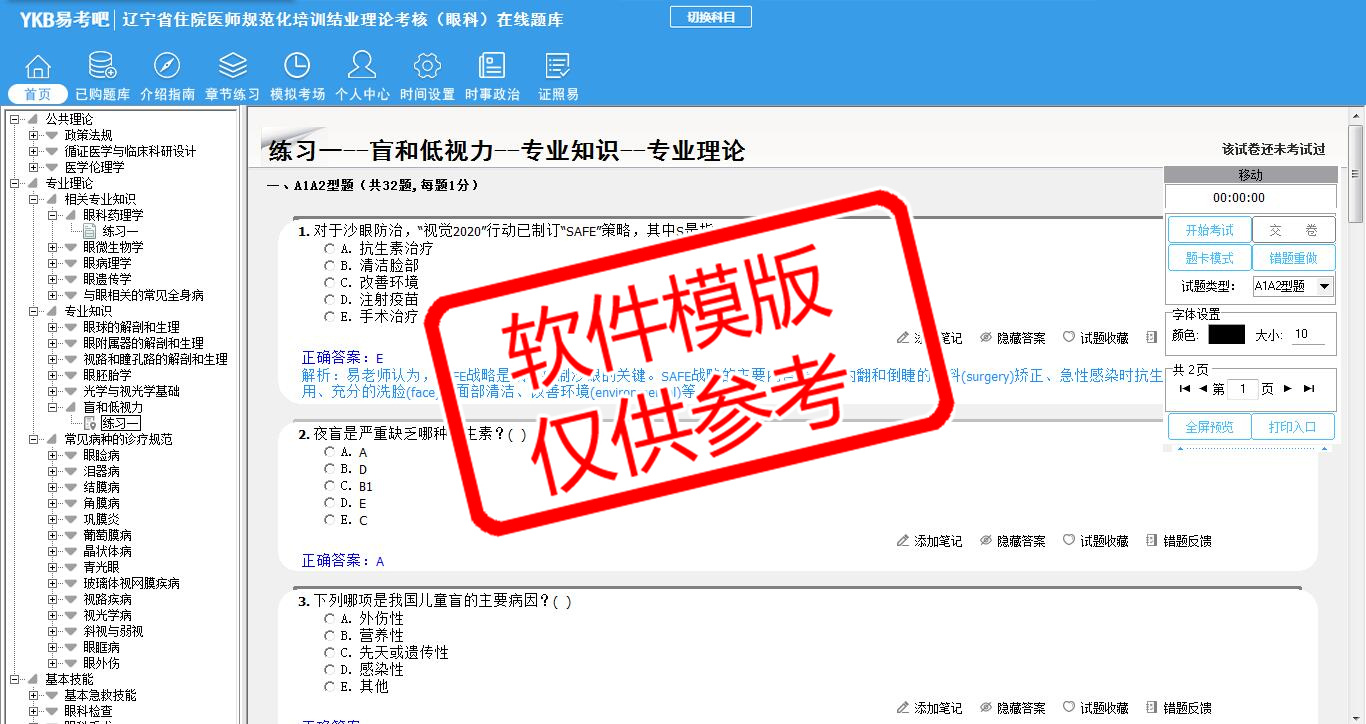Open 证照易 checklist icon
Image resolution: width=1366 pixels, height=724 pixels.
(558, 67)
